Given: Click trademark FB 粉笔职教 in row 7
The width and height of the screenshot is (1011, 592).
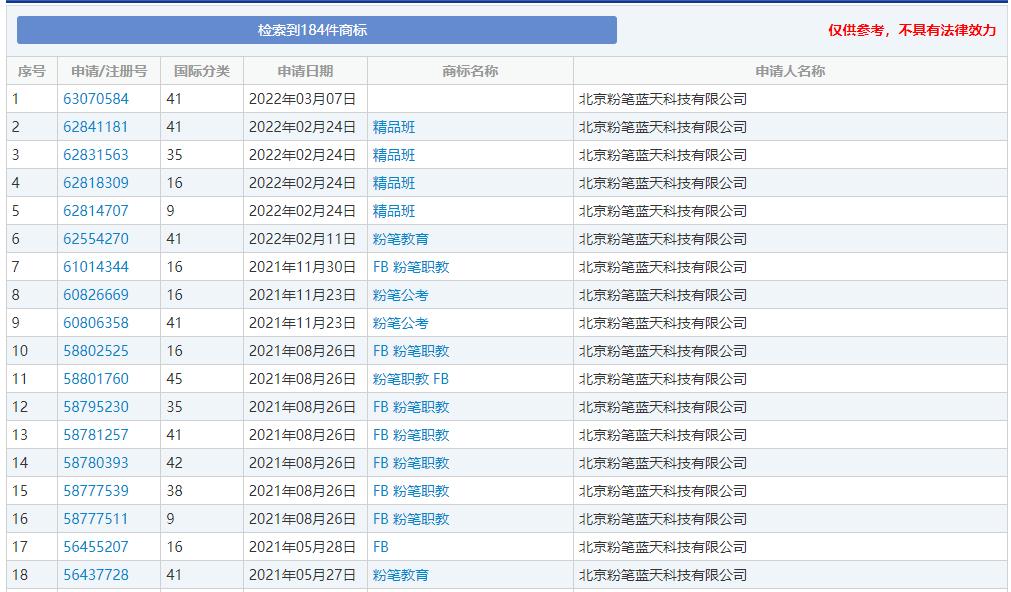Looking at the screenshot, I should tap(411, 267).
